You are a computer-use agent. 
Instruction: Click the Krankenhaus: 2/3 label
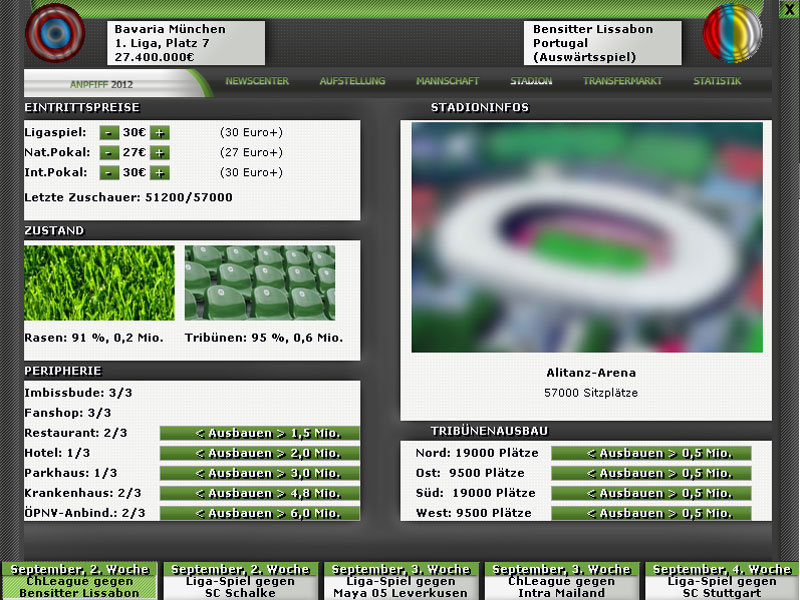83,493
